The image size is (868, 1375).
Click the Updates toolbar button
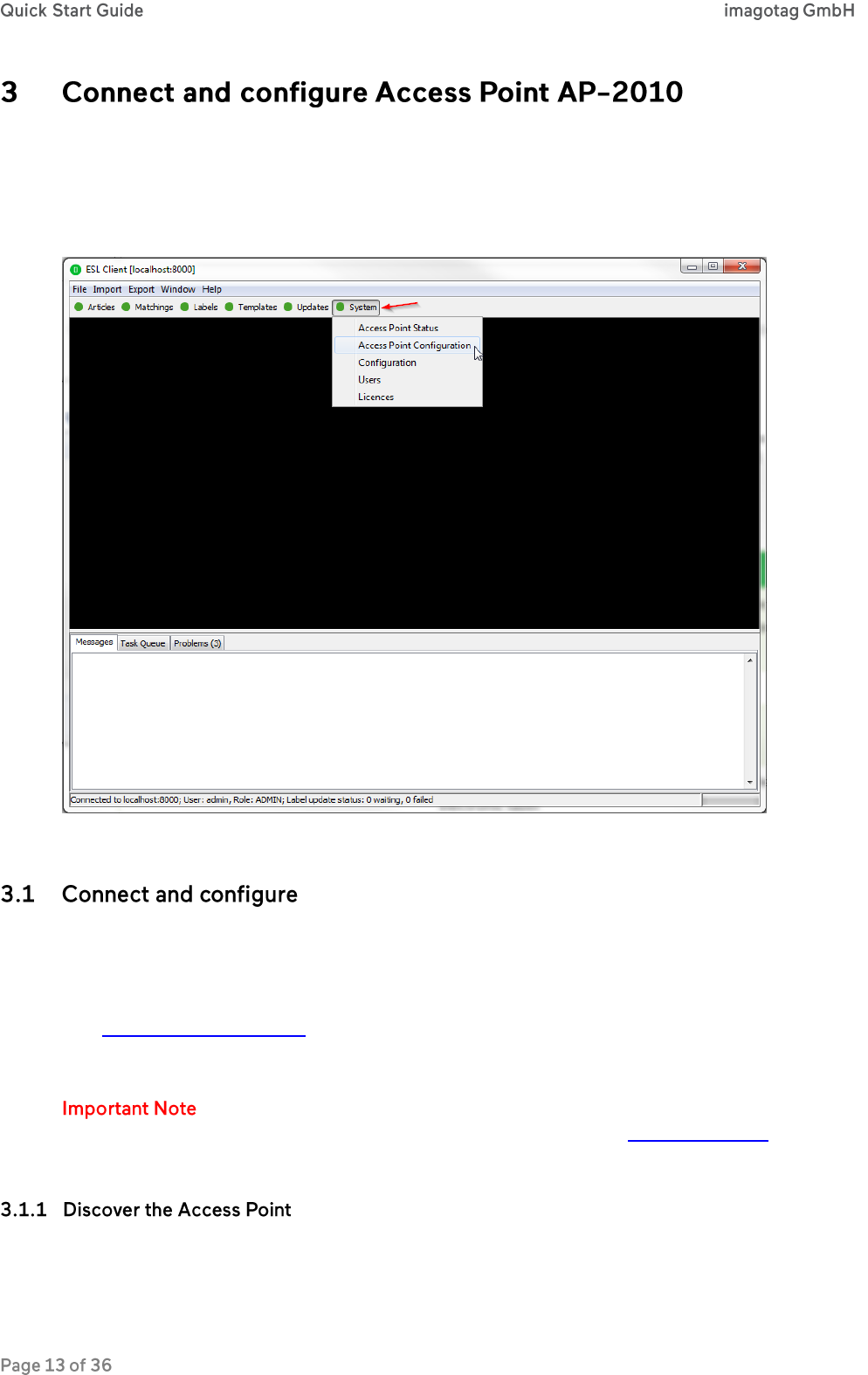coord(307,307)
